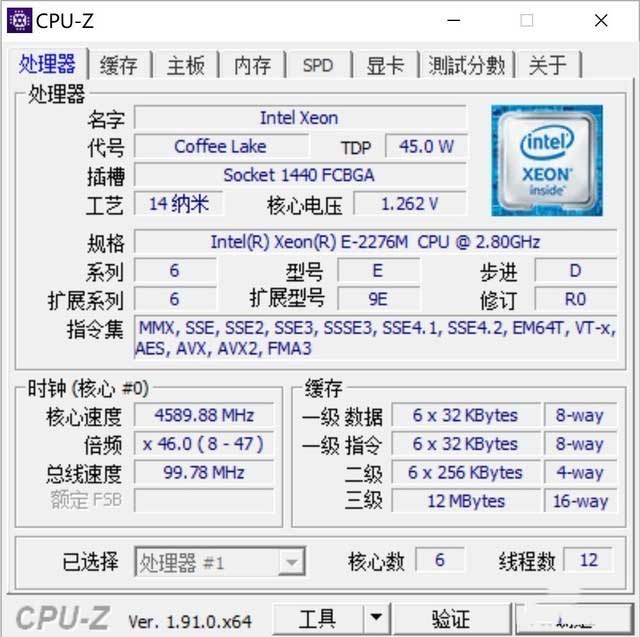Click the 核心速度 value field
The height and width of the screenshot is (637, 640).
pos(204,415)
